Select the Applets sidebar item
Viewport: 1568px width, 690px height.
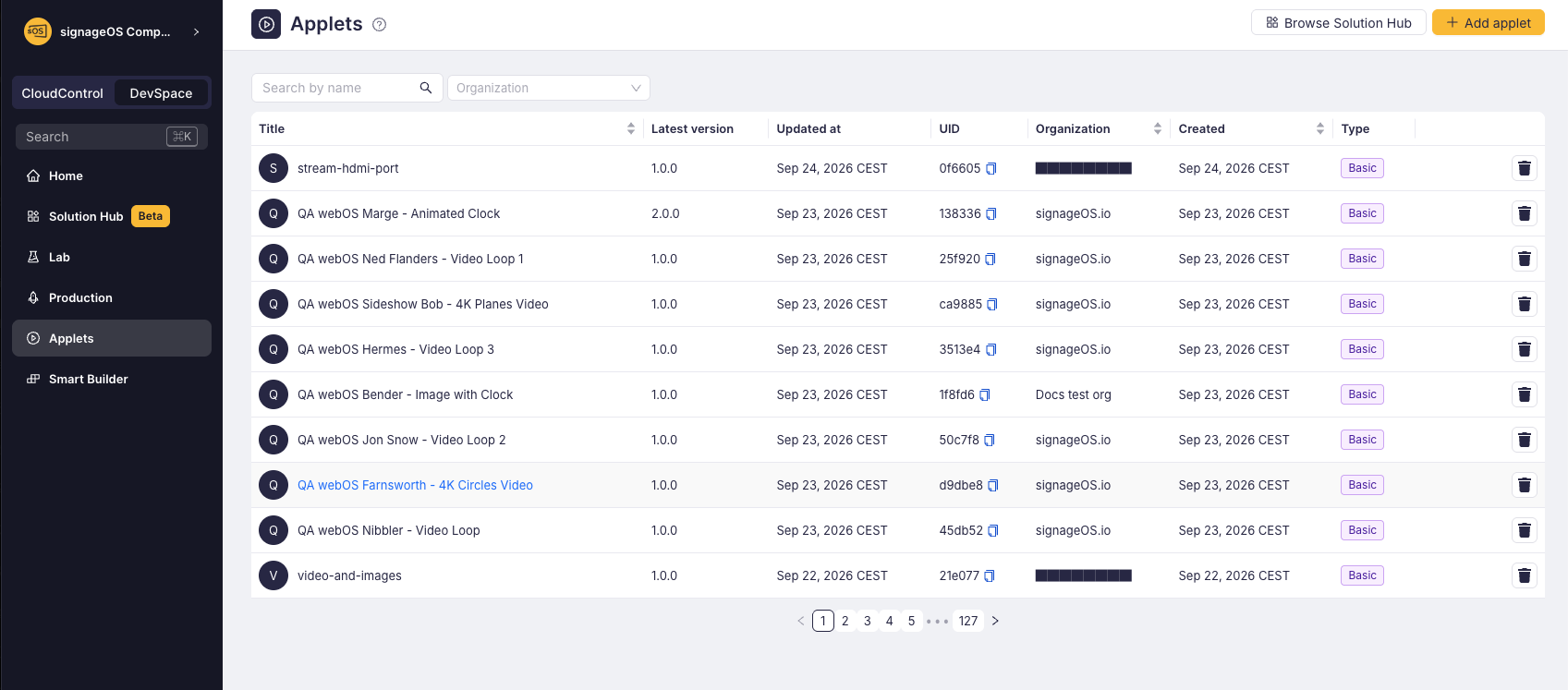tap(112, 338)
